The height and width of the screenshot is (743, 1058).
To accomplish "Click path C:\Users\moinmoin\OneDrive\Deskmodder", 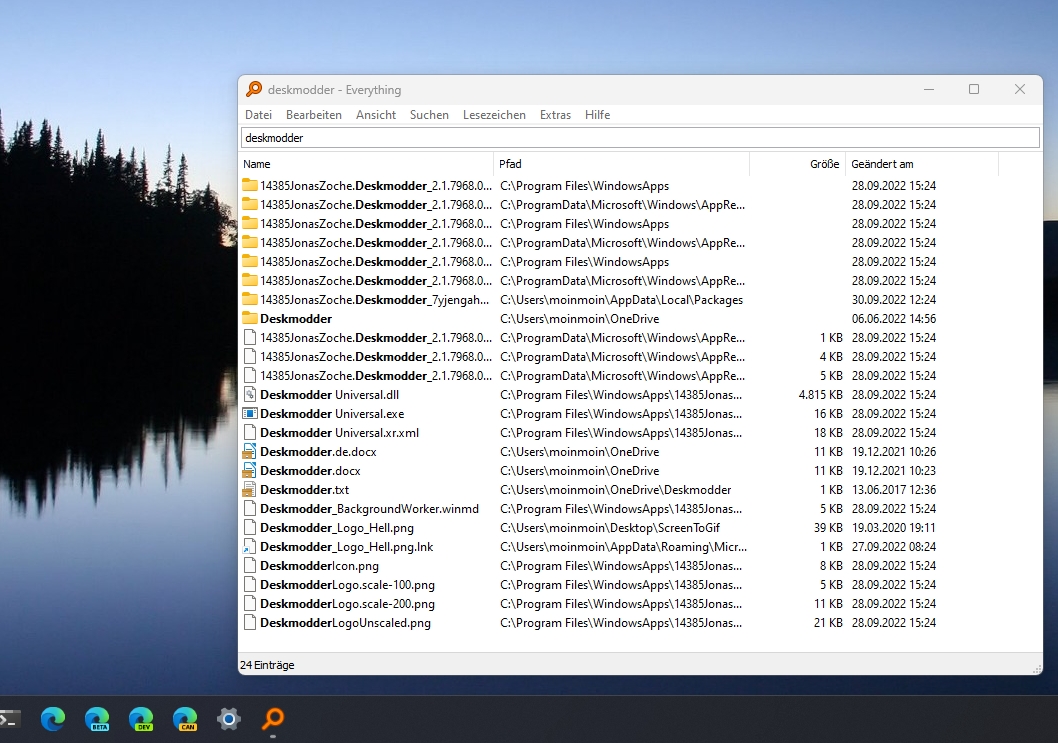I will (x=615, y=490).
